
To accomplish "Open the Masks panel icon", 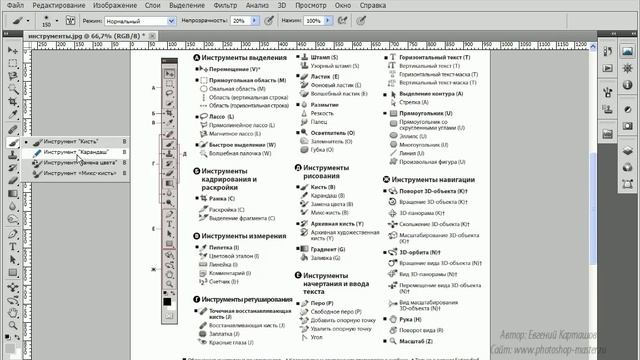I will coord(627,126).
